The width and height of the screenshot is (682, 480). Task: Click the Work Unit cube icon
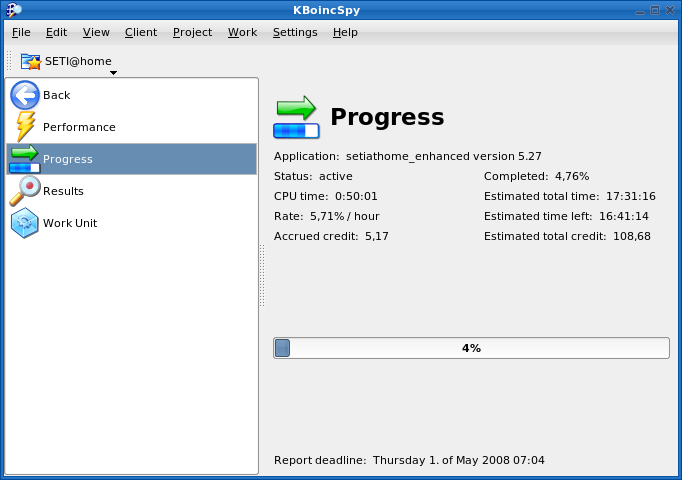pyautogui.click(x=25, y=223)
